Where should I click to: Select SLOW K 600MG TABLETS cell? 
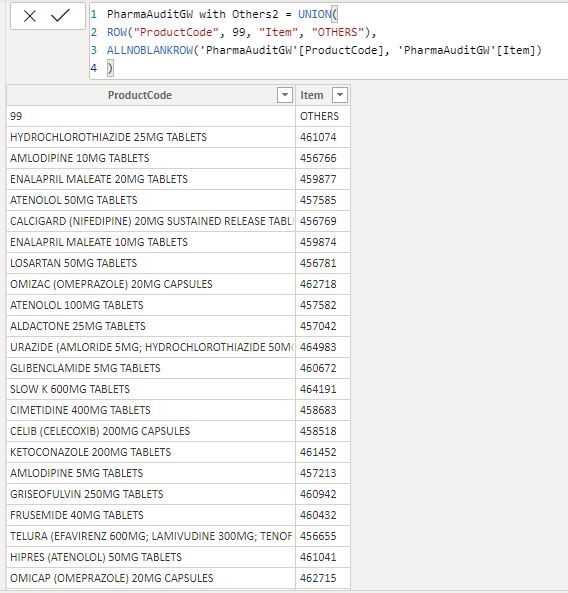click(x=151, y=389)
